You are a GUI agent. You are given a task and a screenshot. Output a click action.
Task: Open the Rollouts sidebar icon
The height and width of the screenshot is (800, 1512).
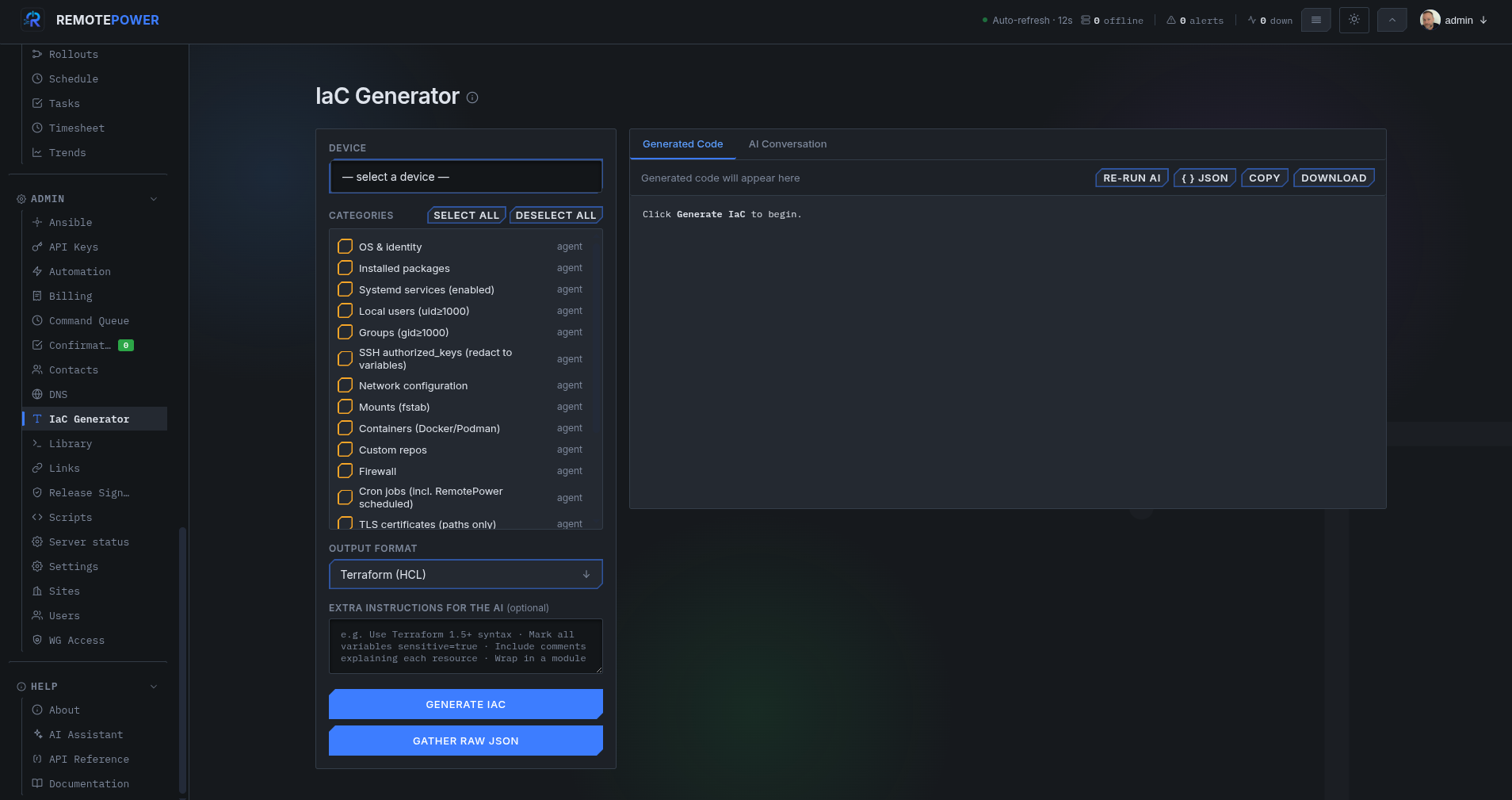(x=37, y=54)
